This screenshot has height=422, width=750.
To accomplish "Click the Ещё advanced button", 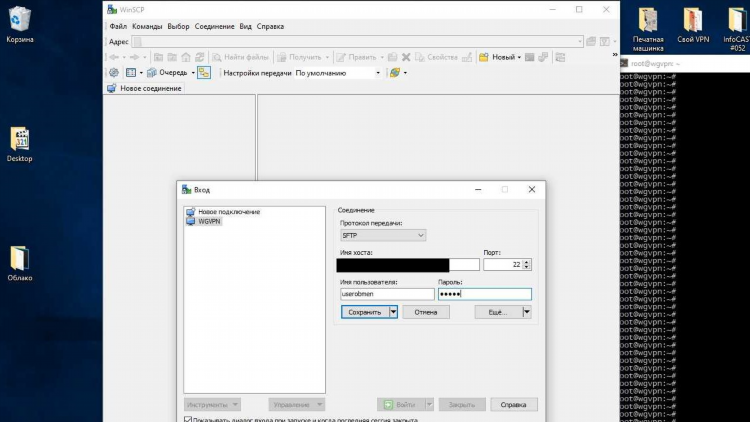I will (498, 312).
